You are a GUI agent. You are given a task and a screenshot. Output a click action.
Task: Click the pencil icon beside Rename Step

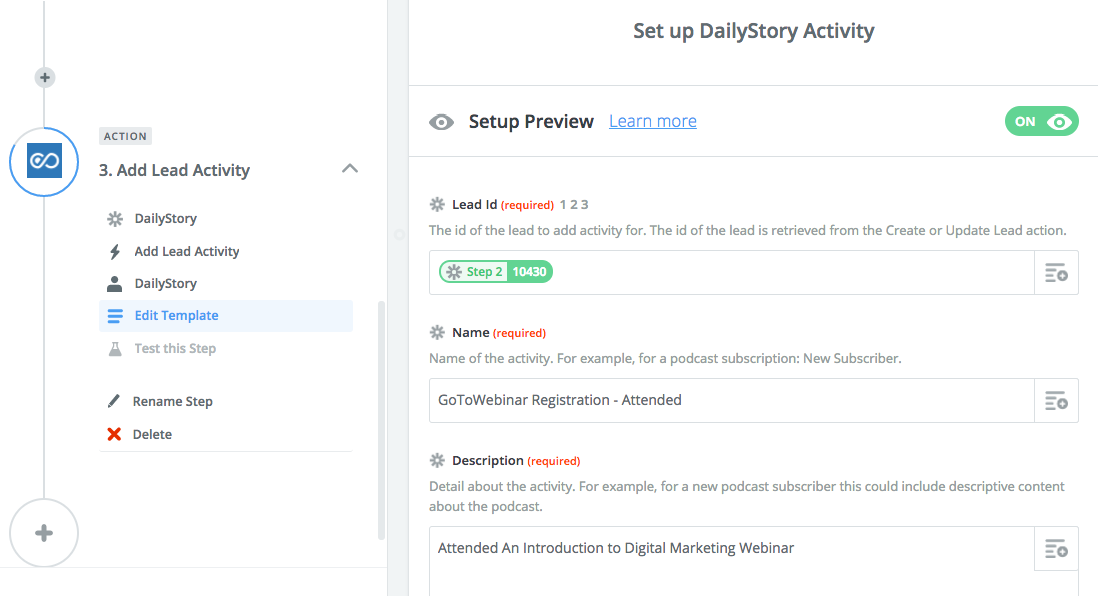click(113, 401)
